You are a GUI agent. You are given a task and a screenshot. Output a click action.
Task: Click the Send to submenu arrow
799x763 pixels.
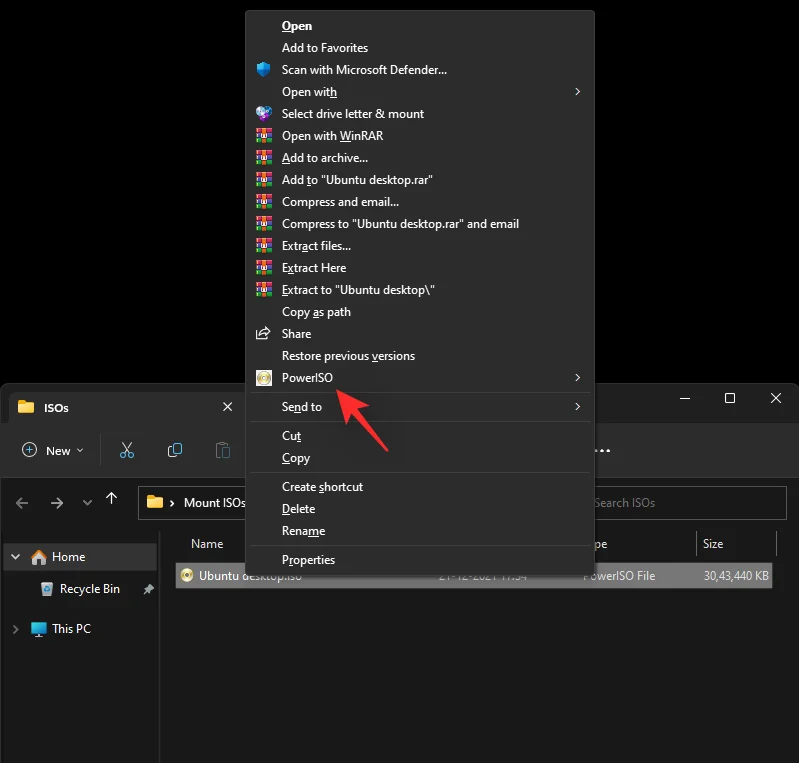pyautogui.click(x=577, y=407)
